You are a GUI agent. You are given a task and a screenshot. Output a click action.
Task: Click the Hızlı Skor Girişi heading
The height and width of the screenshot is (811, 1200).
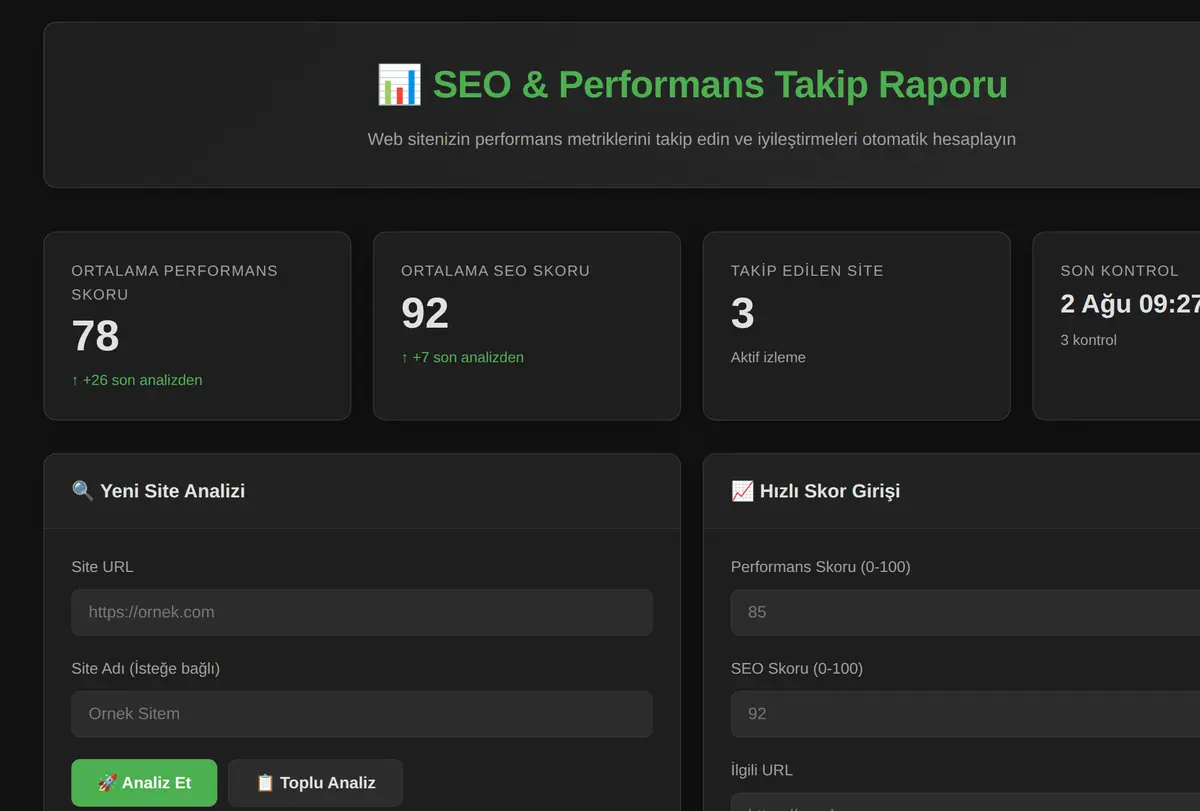830,491
